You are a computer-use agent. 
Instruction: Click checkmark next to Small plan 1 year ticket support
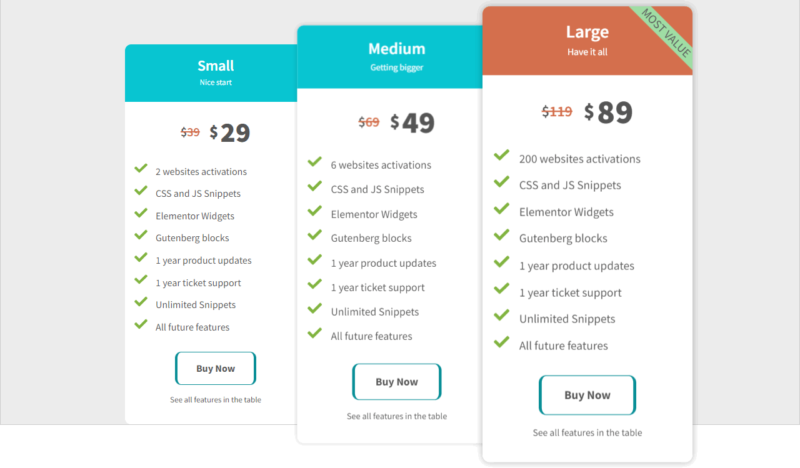[x=141, y=280]
